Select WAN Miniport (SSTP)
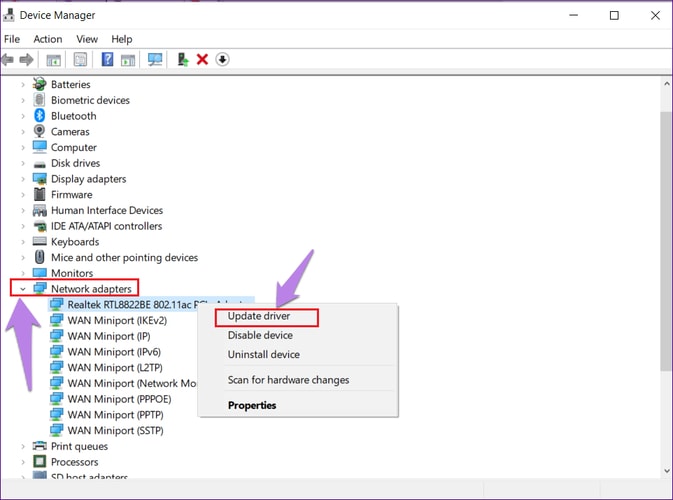673x500 pixels. (x=115, y=430)
